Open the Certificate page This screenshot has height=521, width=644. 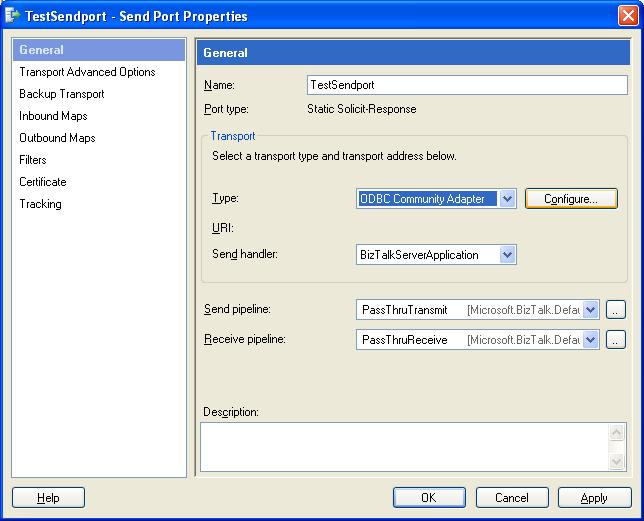click(43, 182)
